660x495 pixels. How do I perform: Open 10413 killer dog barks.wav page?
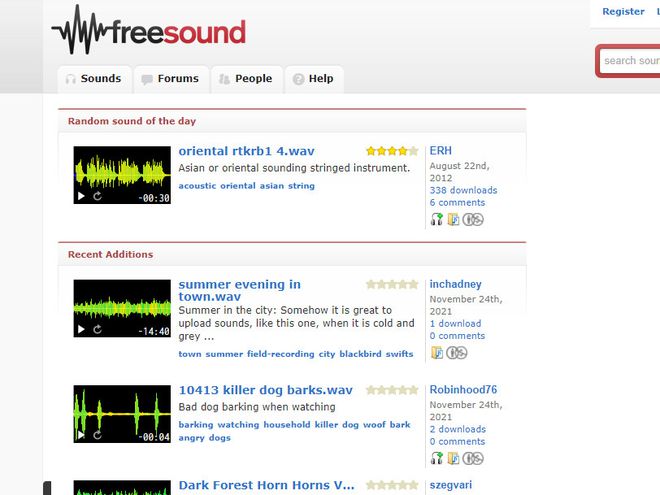[266, 390]
